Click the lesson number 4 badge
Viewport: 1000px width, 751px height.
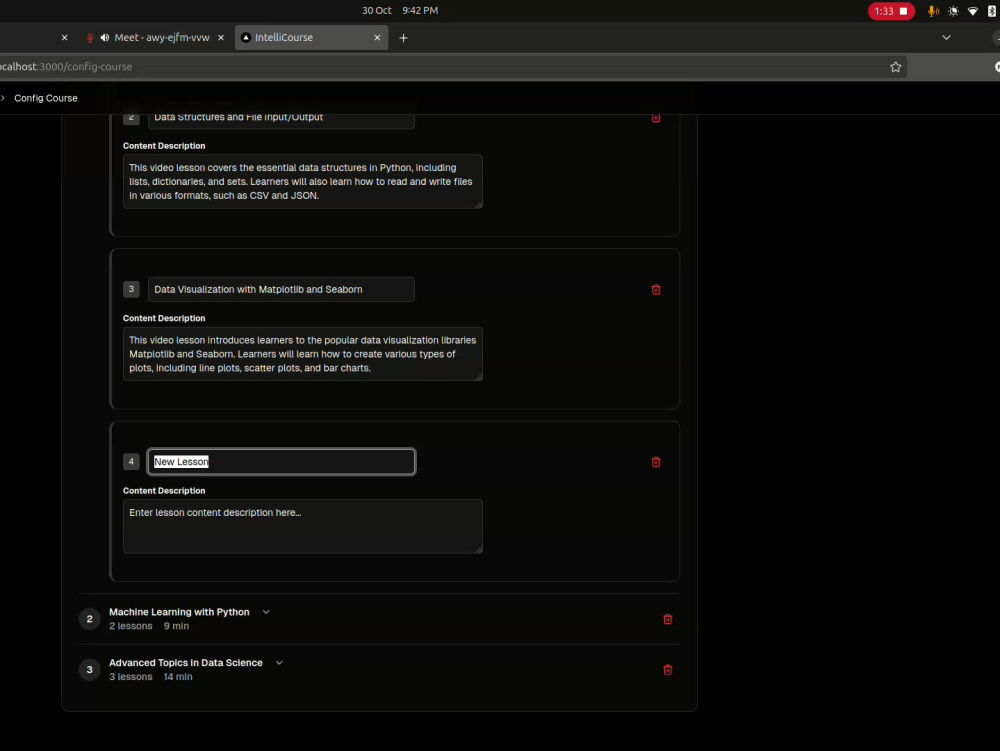(x=131, y=462)
